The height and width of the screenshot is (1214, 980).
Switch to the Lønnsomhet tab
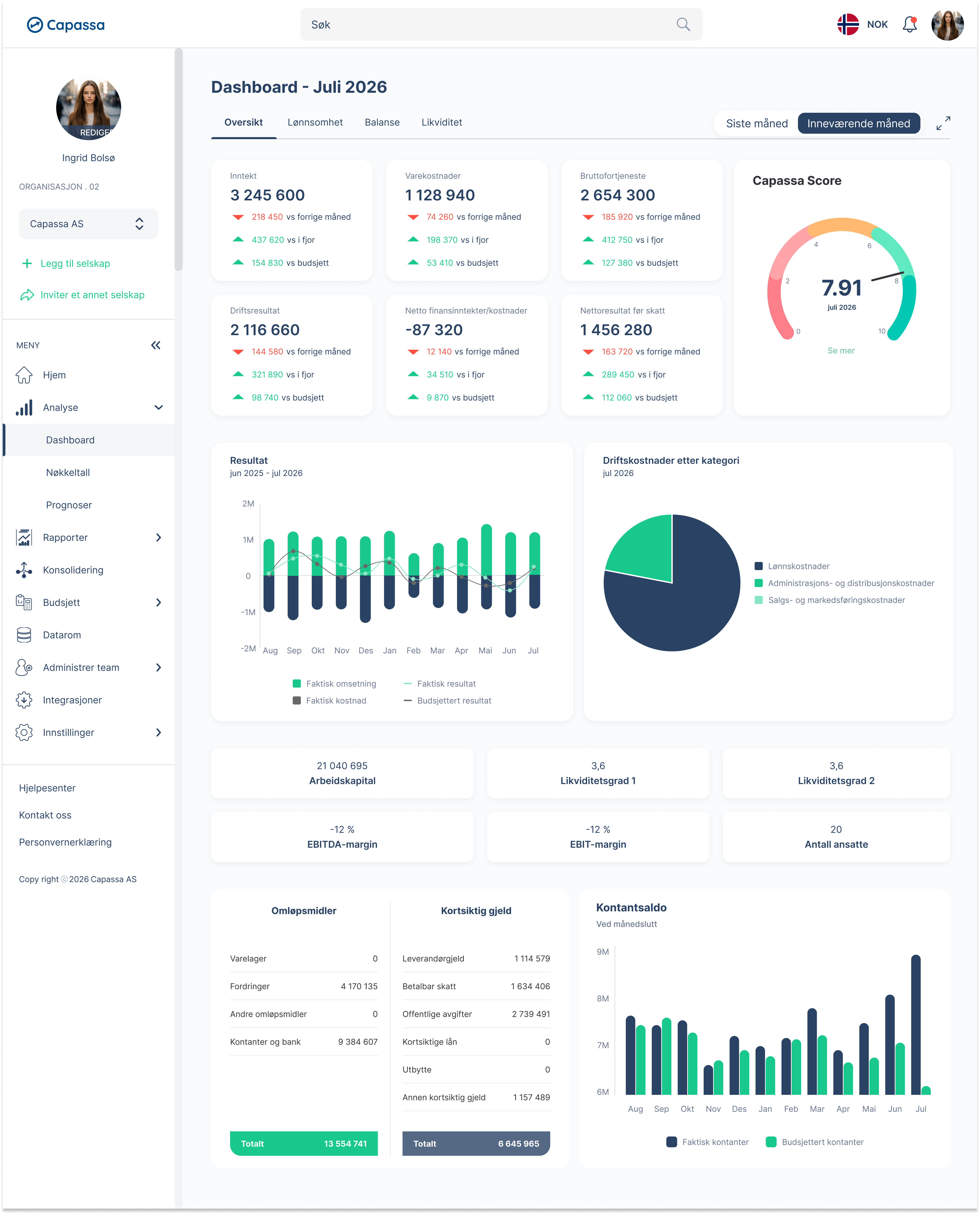point(315,123)
